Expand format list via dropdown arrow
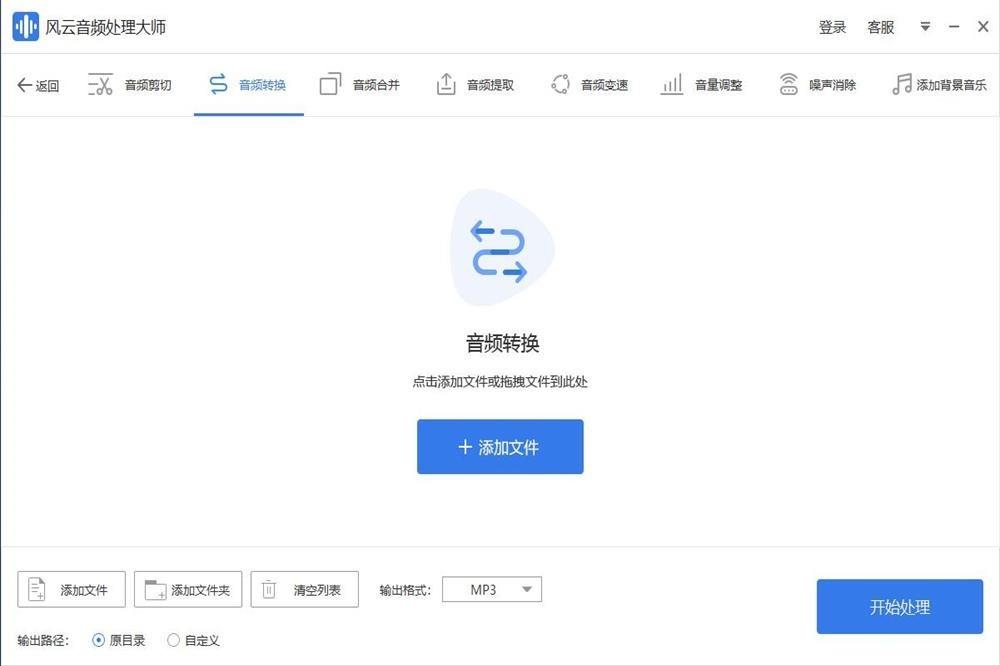The image size is (1000, 666). (x=527, y=589)
